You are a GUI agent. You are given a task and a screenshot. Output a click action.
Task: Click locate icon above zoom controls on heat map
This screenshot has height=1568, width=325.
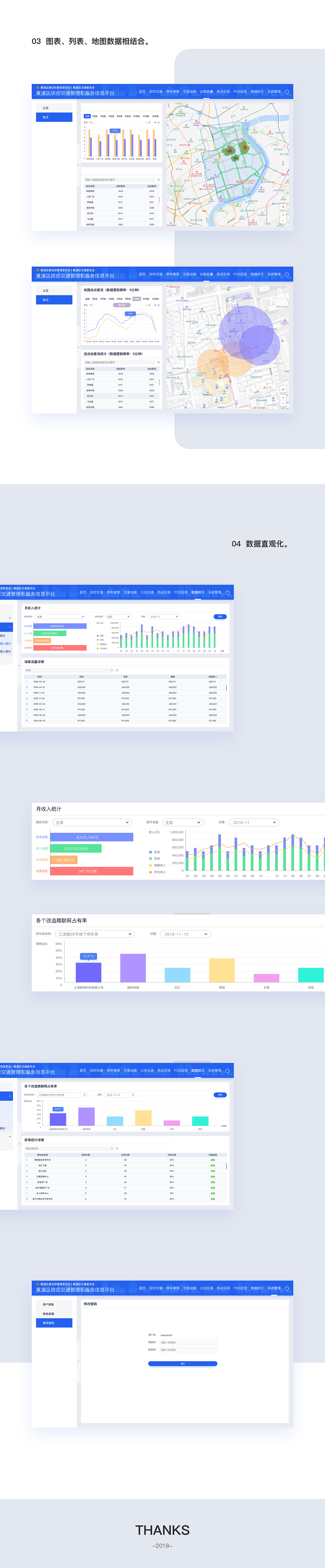(x=283, y=207)
